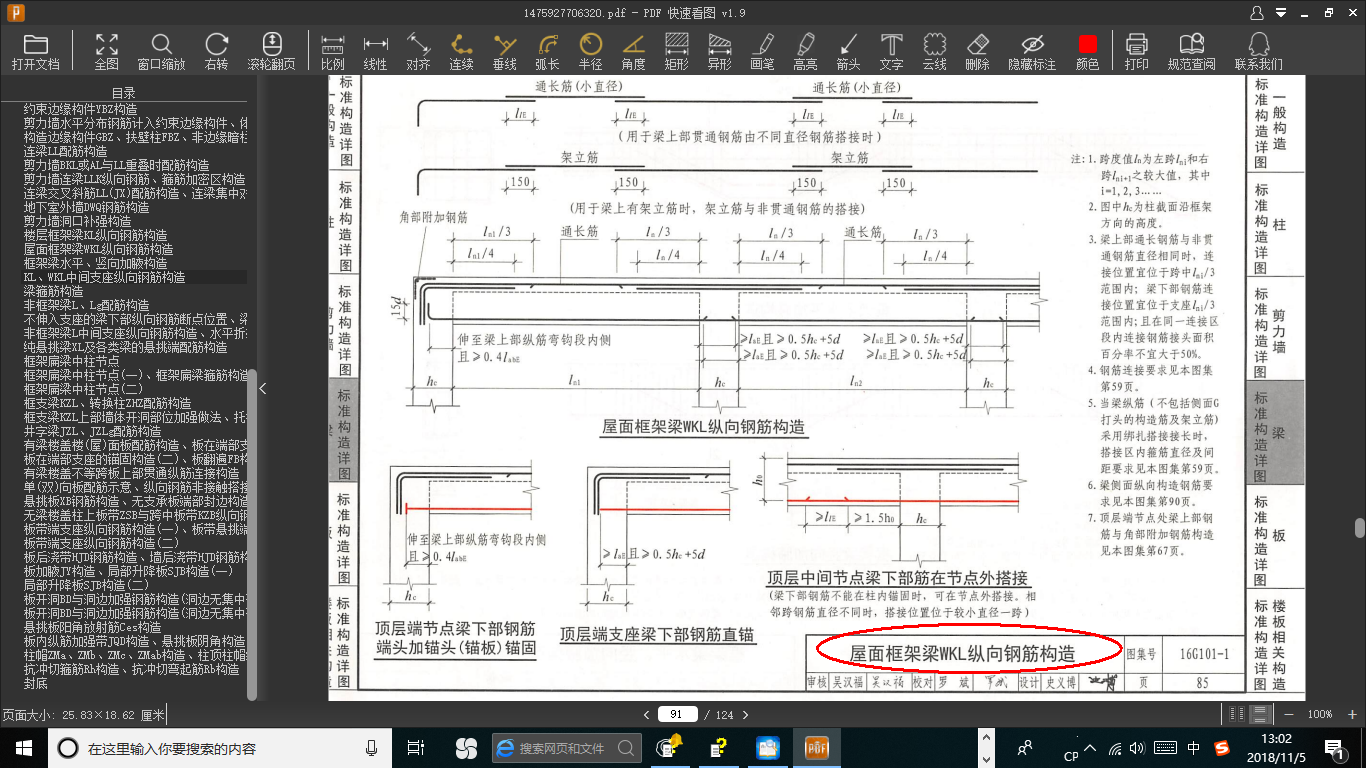This screenshot has height=768, width=1366.
Task: Rotate the page with 右转
Action: (x=216, y=52)
